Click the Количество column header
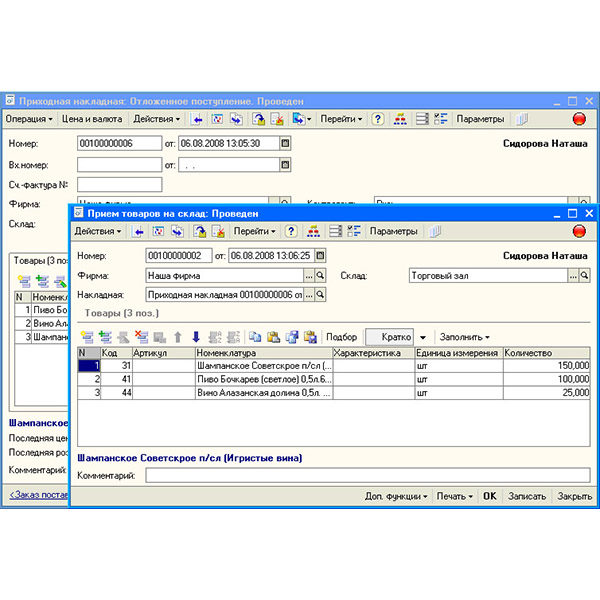 [x=546, y=353]
